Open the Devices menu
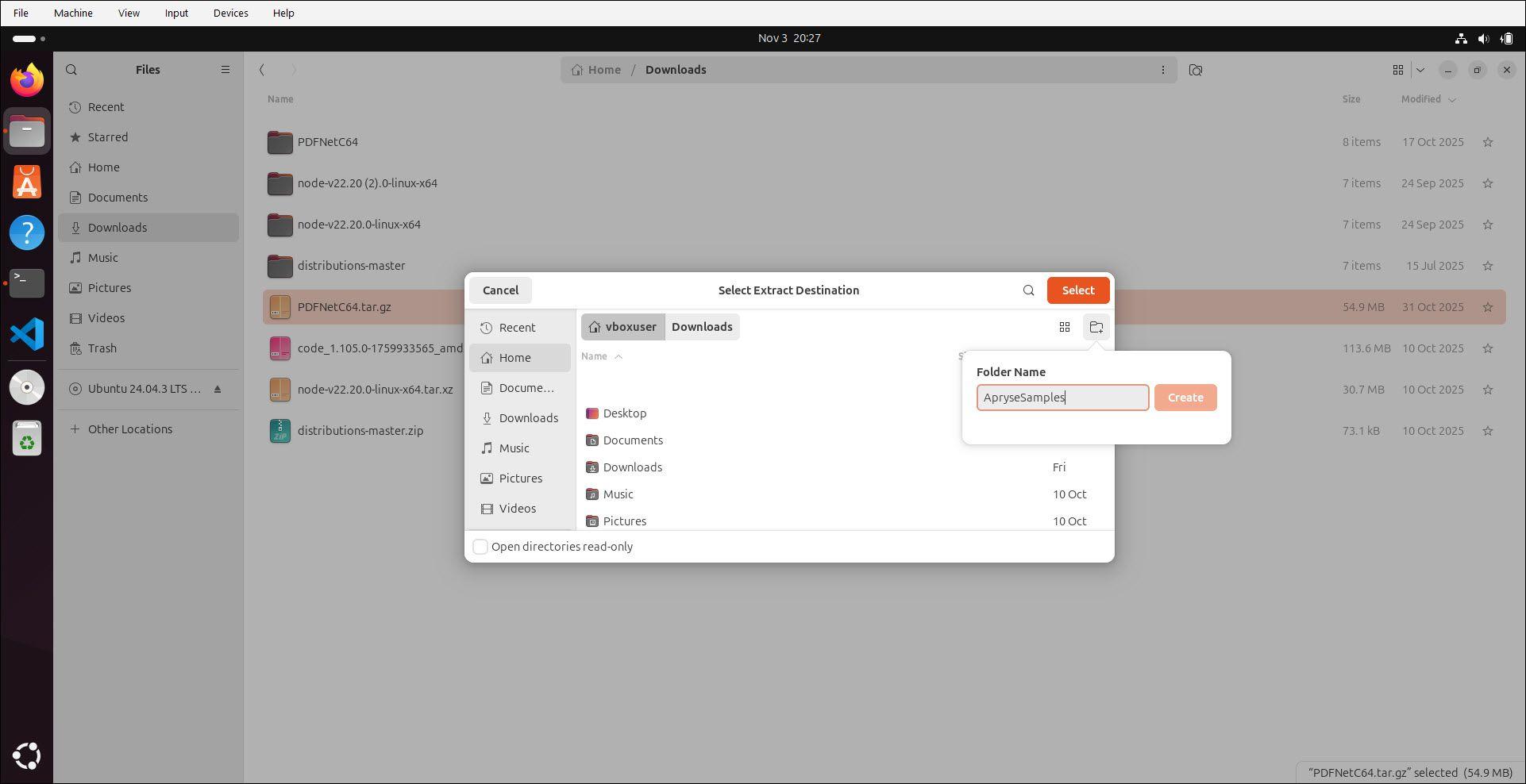Viewport: 1526px width, 784px height. 230,13
